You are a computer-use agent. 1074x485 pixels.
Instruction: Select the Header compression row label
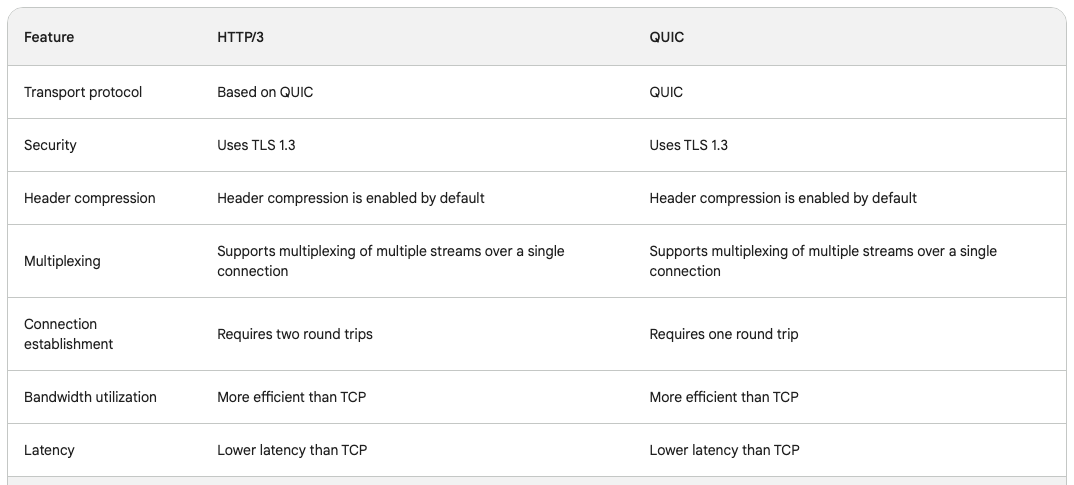(x=90, y=198)
